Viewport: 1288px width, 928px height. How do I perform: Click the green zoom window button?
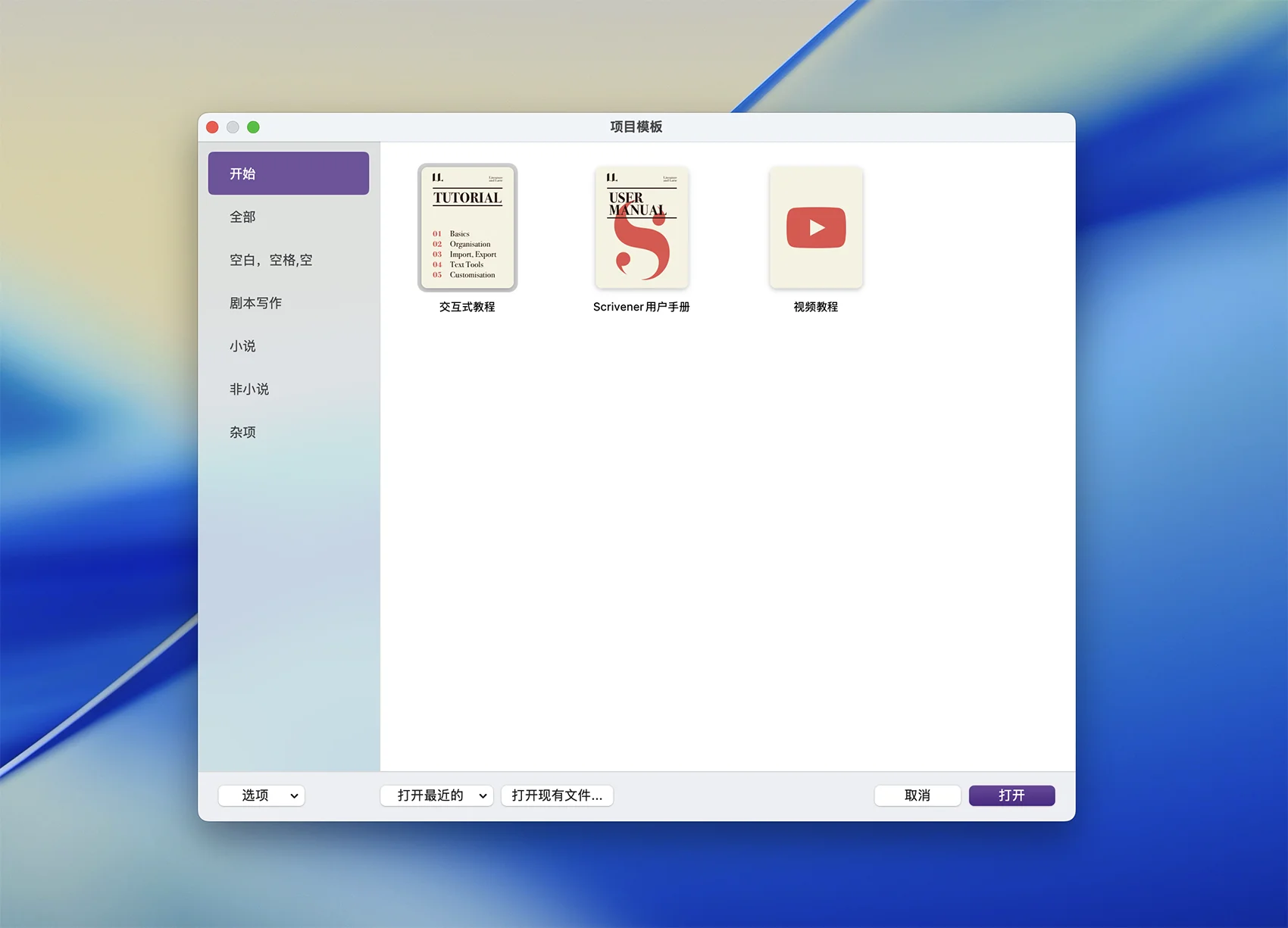(x=254, y=127)
